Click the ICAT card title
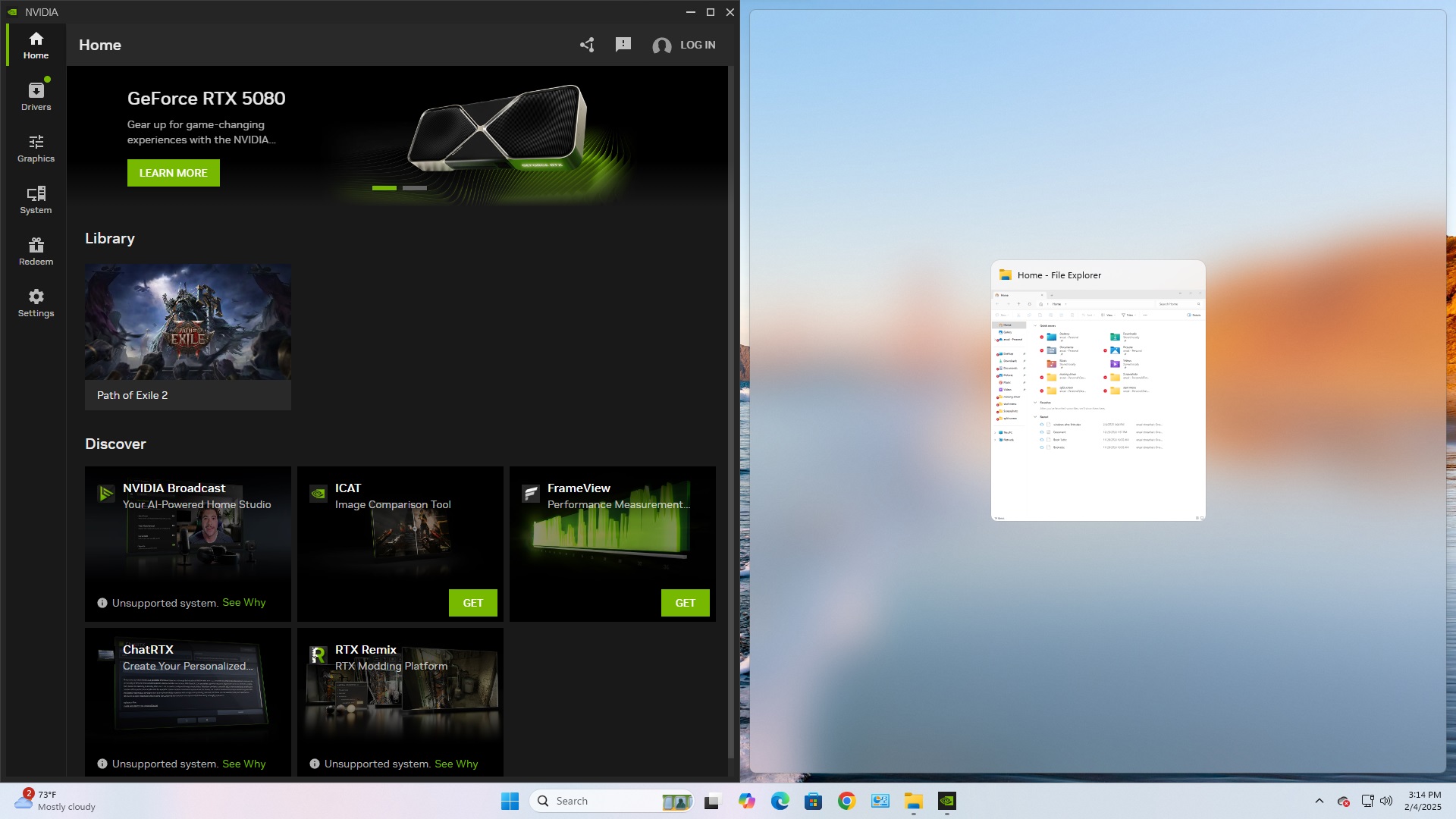 [x=348, y=488]
